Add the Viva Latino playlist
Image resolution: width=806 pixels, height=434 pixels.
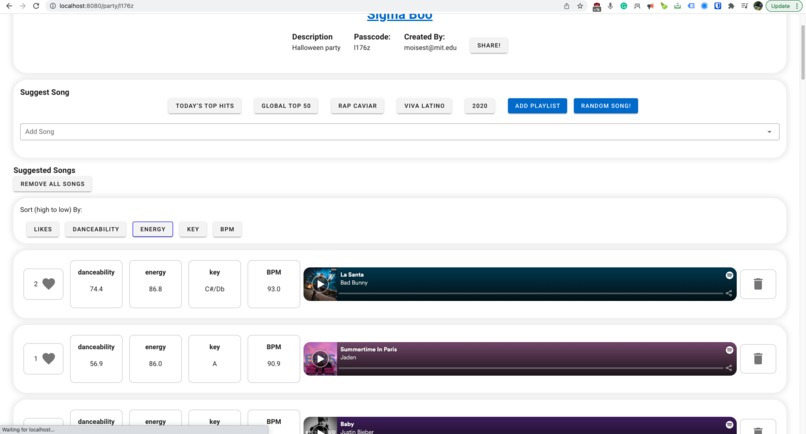424,106
